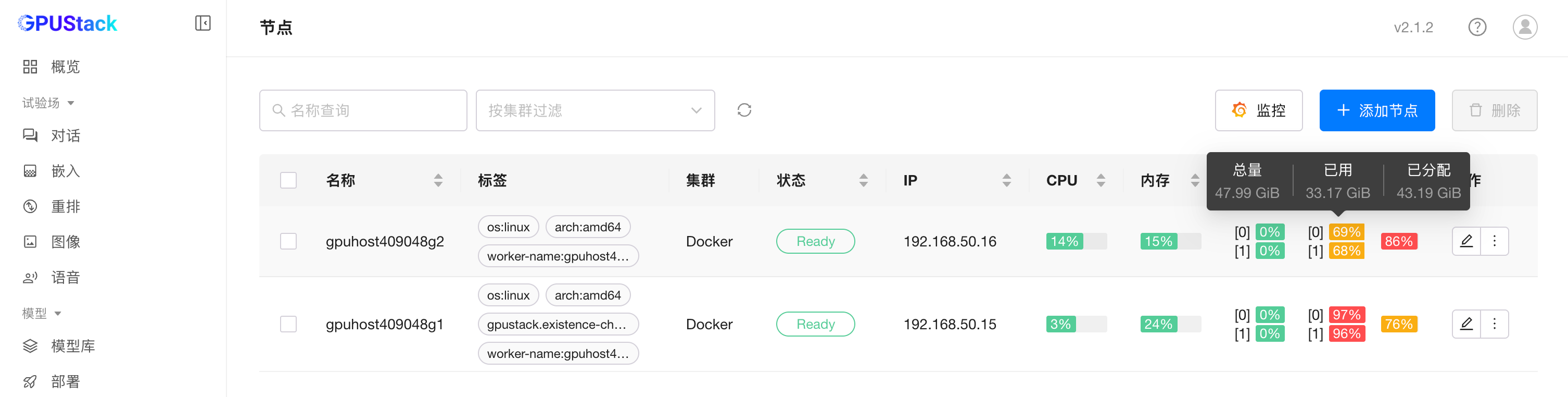Collapse the 试验场 sidebar section
Image resolution: width=1568 pixels, height=397 pixels.
49,103
